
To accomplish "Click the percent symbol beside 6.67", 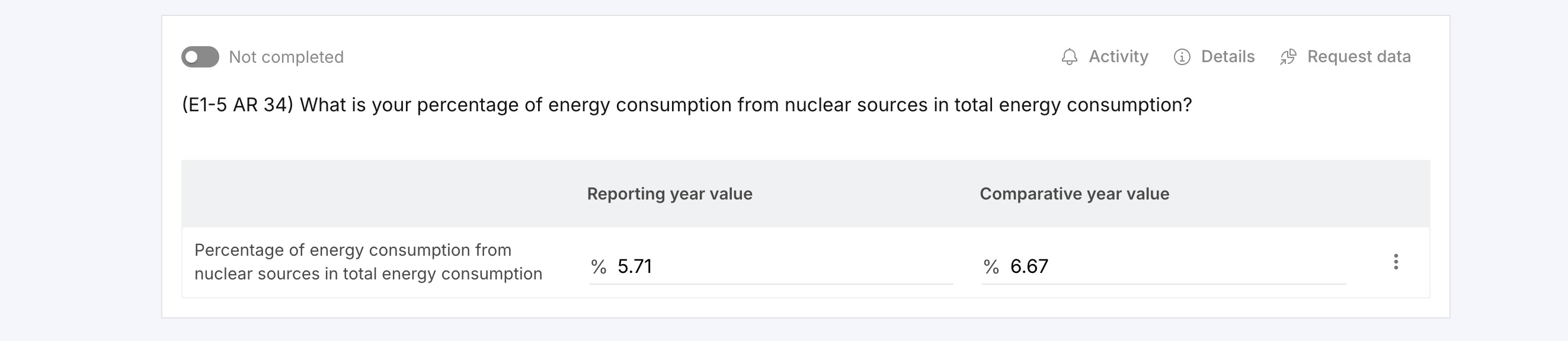I will pyautogui.click(x=991, y=267).
